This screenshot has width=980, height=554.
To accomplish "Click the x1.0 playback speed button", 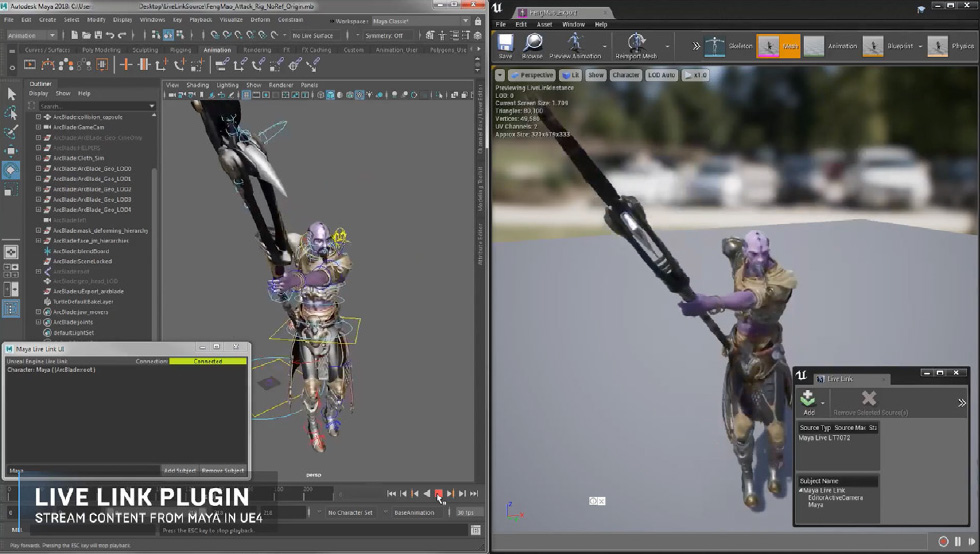I will coord(696,75).
